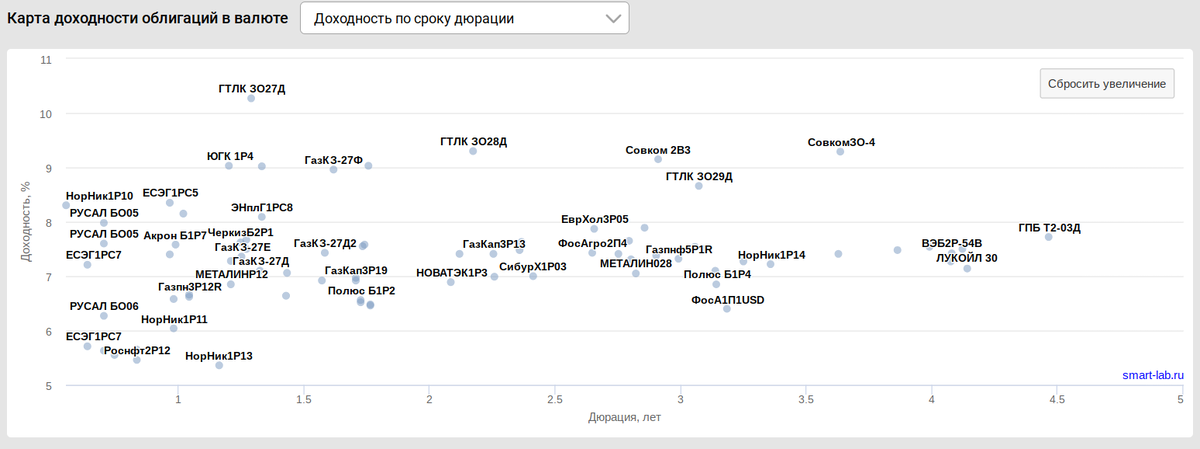
Task: Click the data point under НорНик1Р13
Action: [x=219, y=365]
